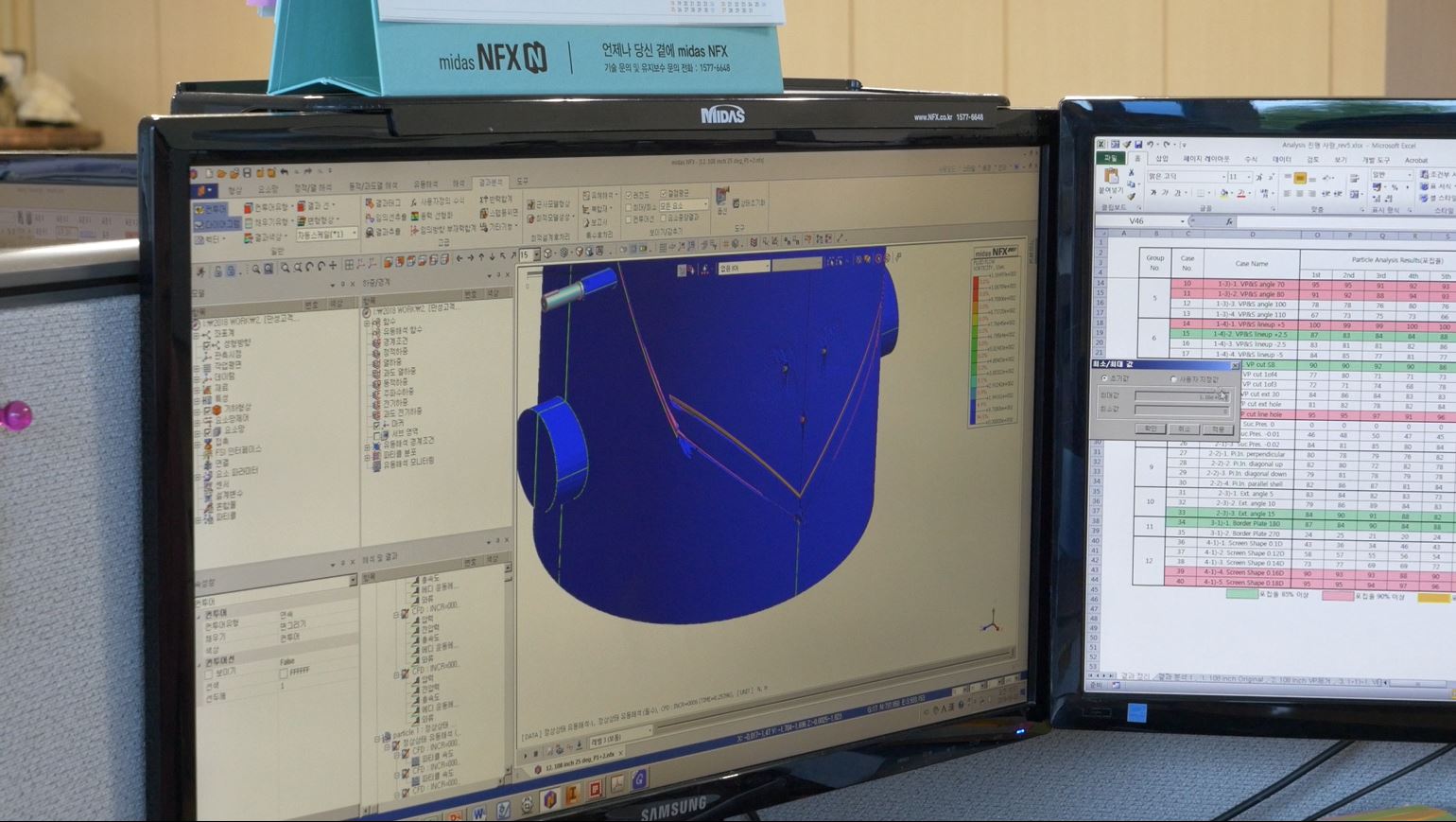Choose the 벡터 vector plot tool
This screenshot has width=1456, height=822.
(210, 239)
